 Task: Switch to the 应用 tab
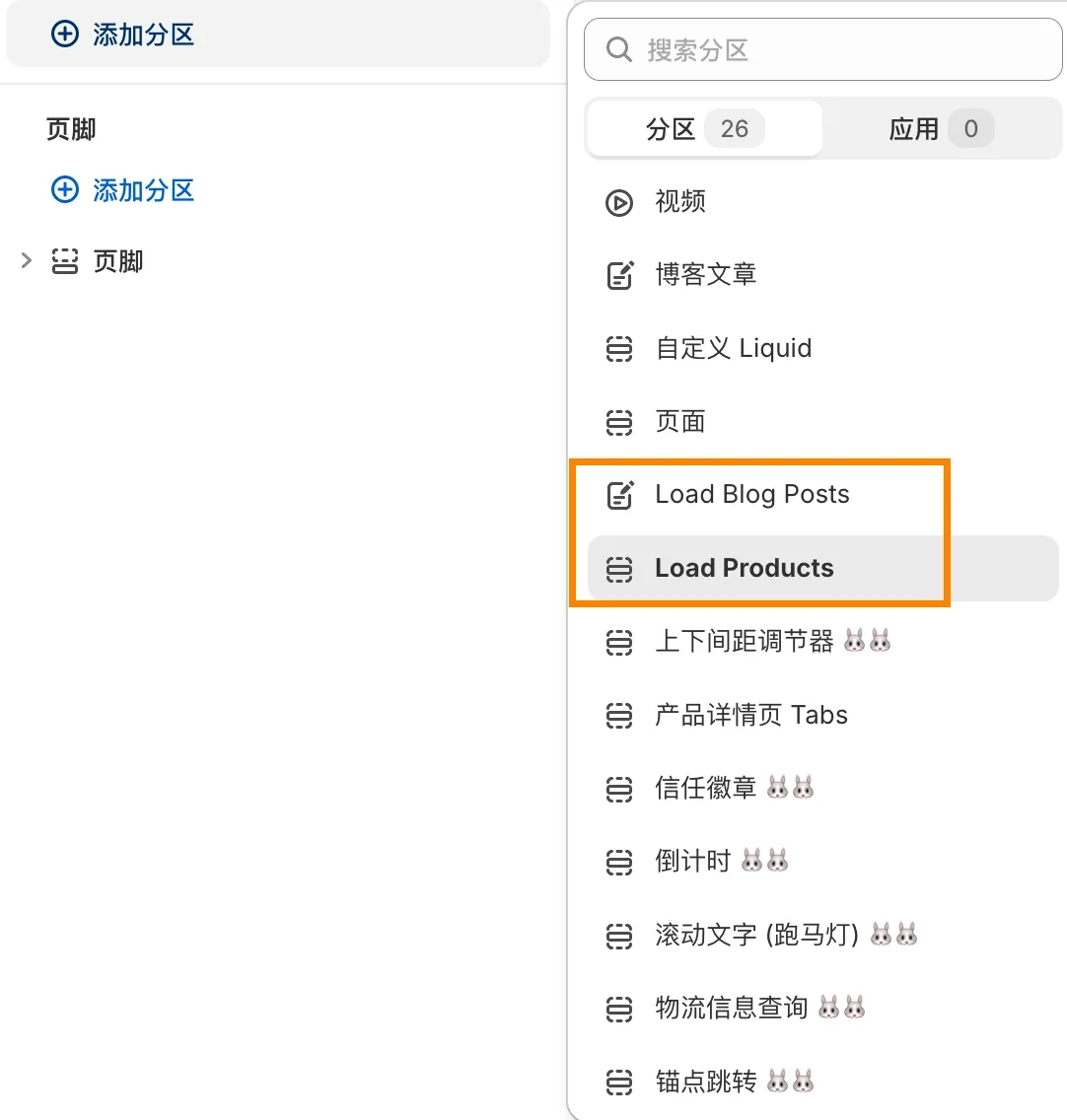tap(937, 129)
